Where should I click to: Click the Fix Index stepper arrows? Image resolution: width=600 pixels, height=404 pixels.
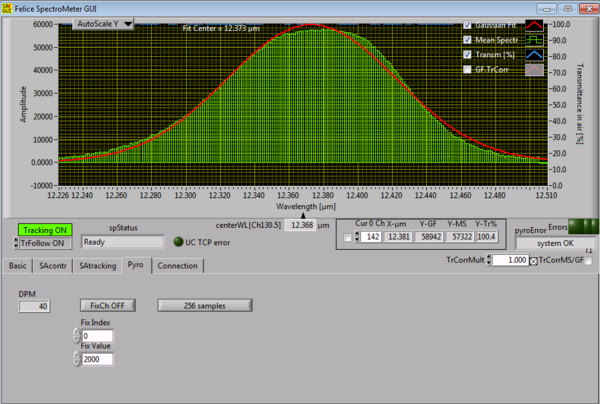tap(76, 335)
